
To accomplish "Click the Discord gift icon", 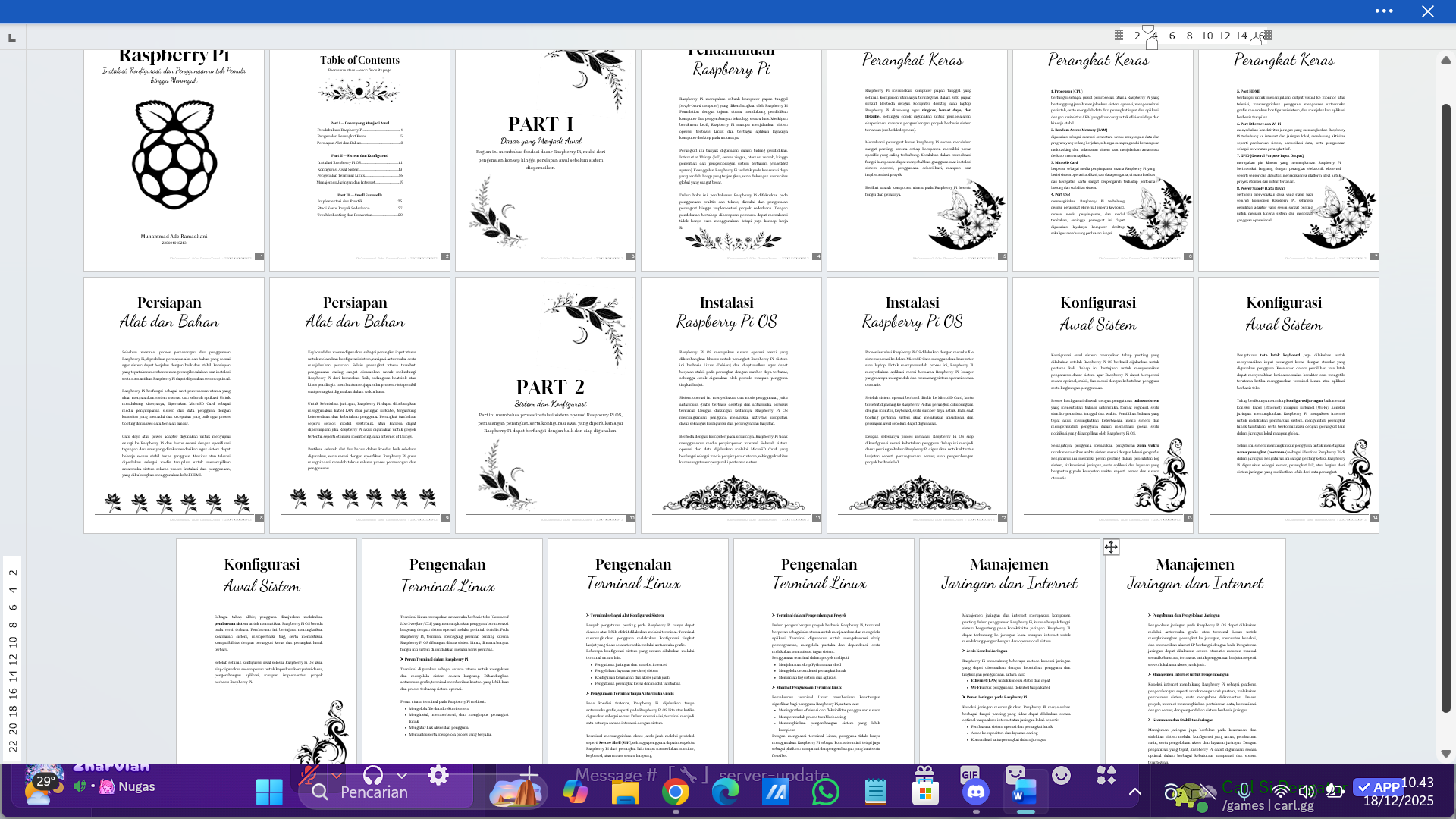I will [924, 771].
